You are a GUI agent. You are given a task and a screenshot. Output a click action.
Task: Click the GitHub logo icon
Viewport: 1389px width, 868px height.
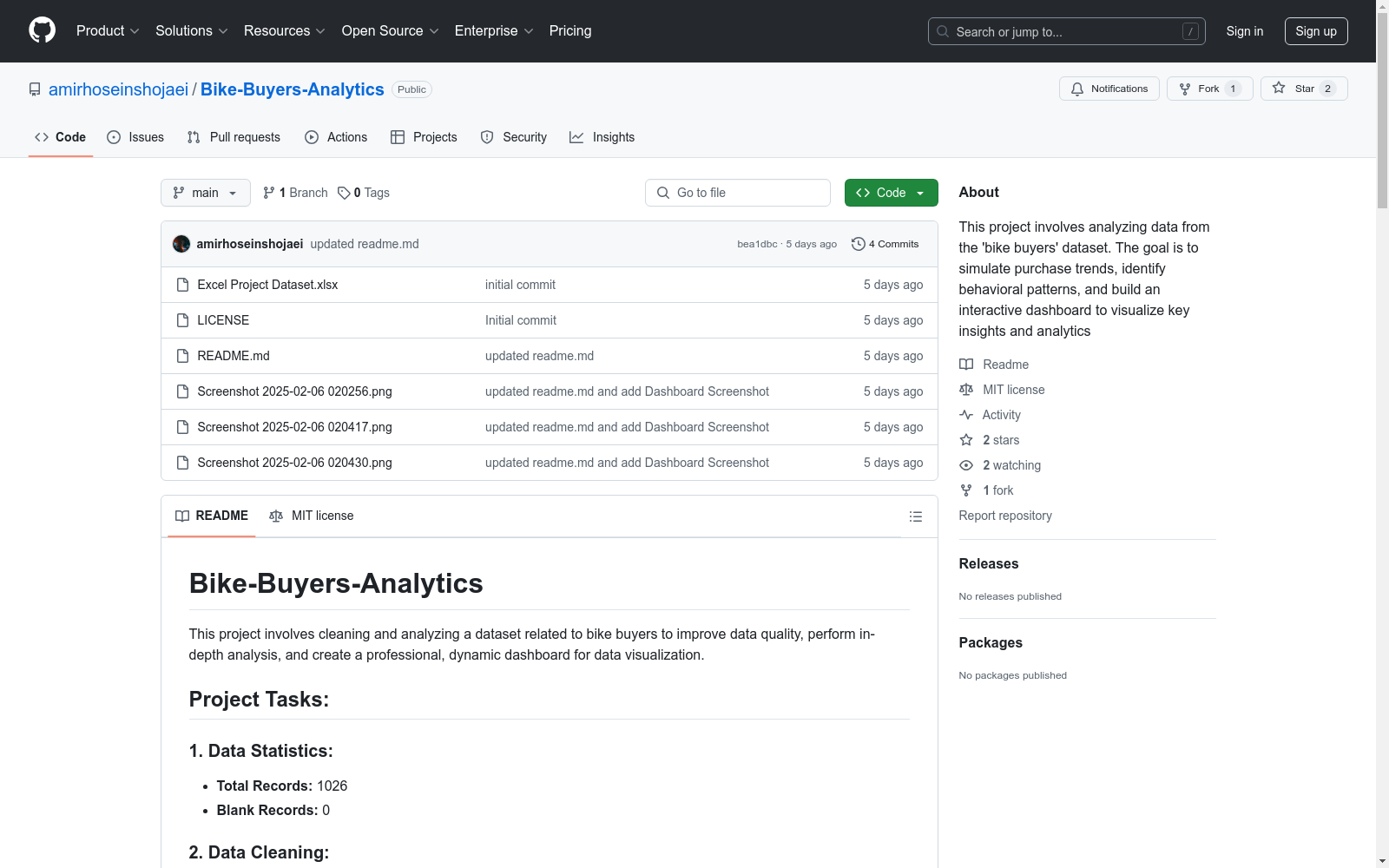[42, 30]
